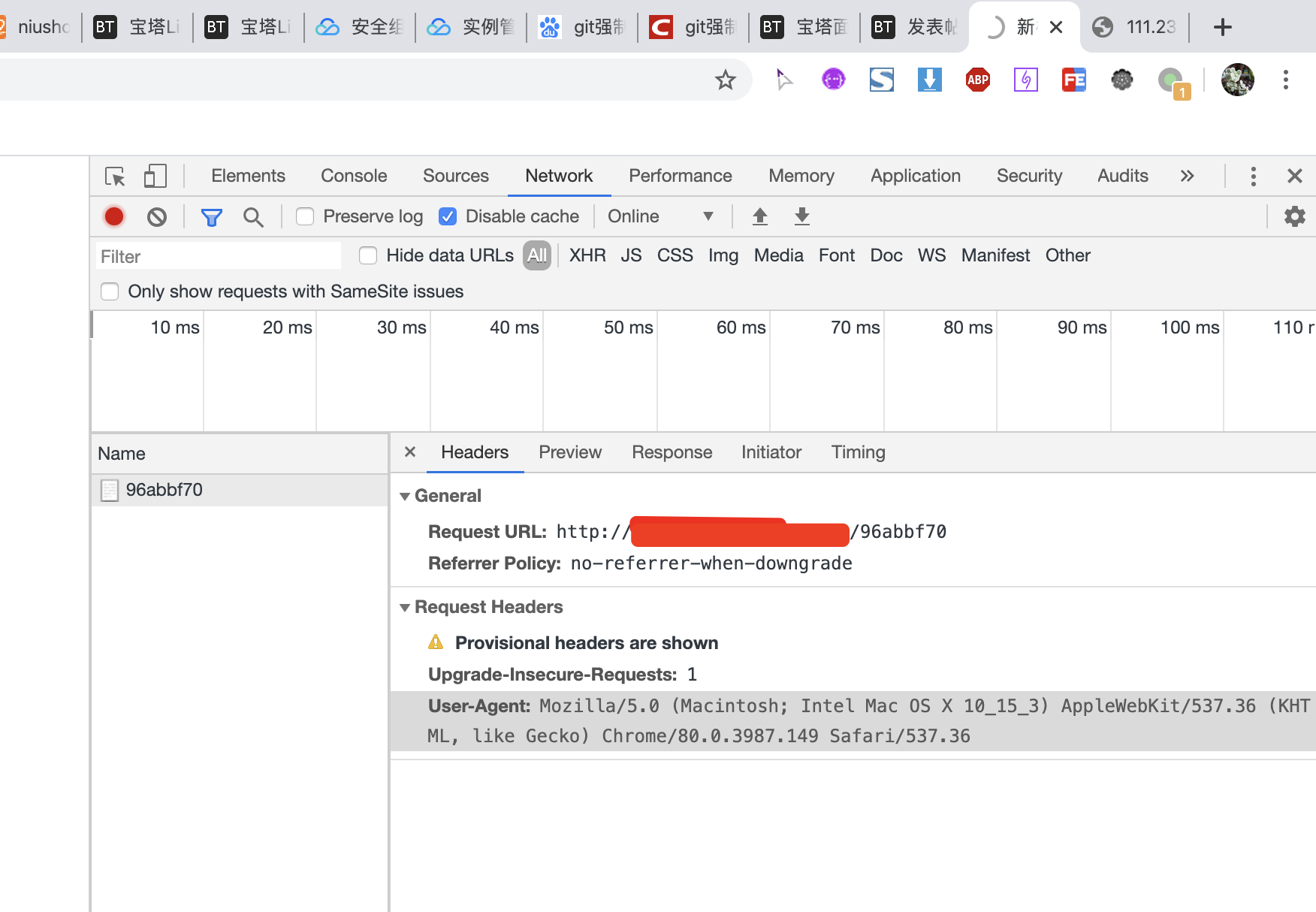The width and height of the screenshot is (1316, 912).
Task: Switch to the Console tab
Action: click(x=354, y=176)
